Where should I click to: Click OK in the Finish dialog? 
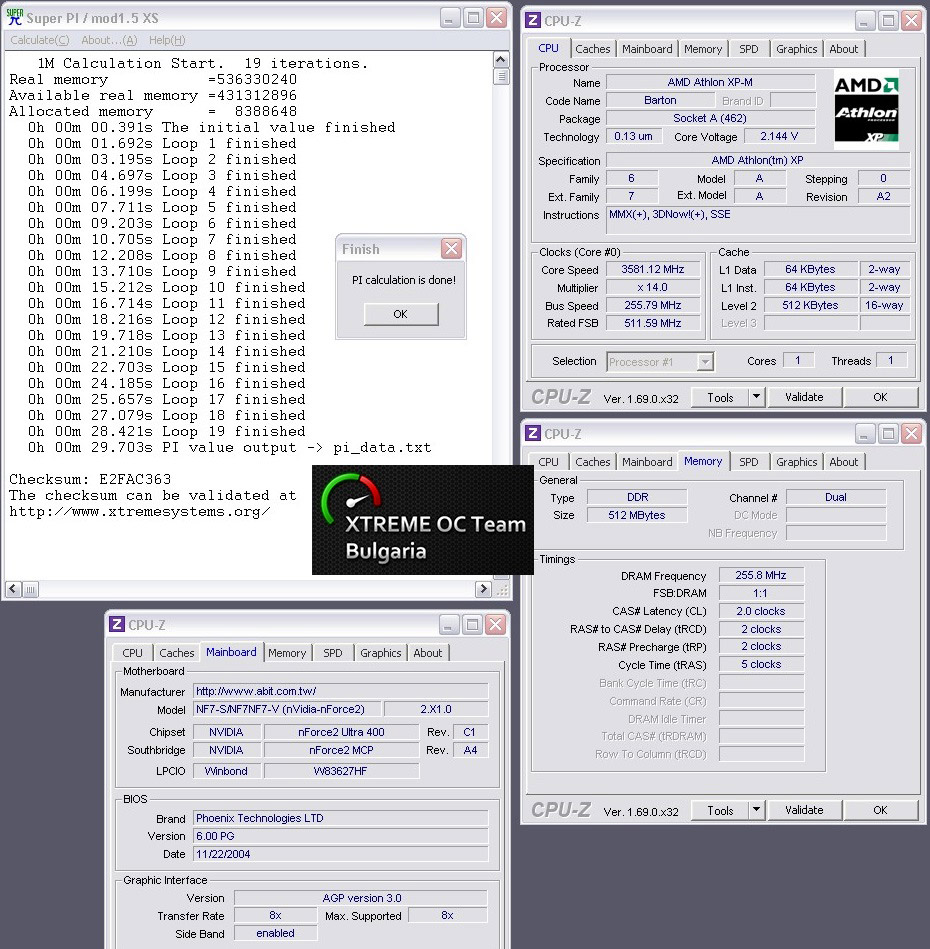pos(401,314)
